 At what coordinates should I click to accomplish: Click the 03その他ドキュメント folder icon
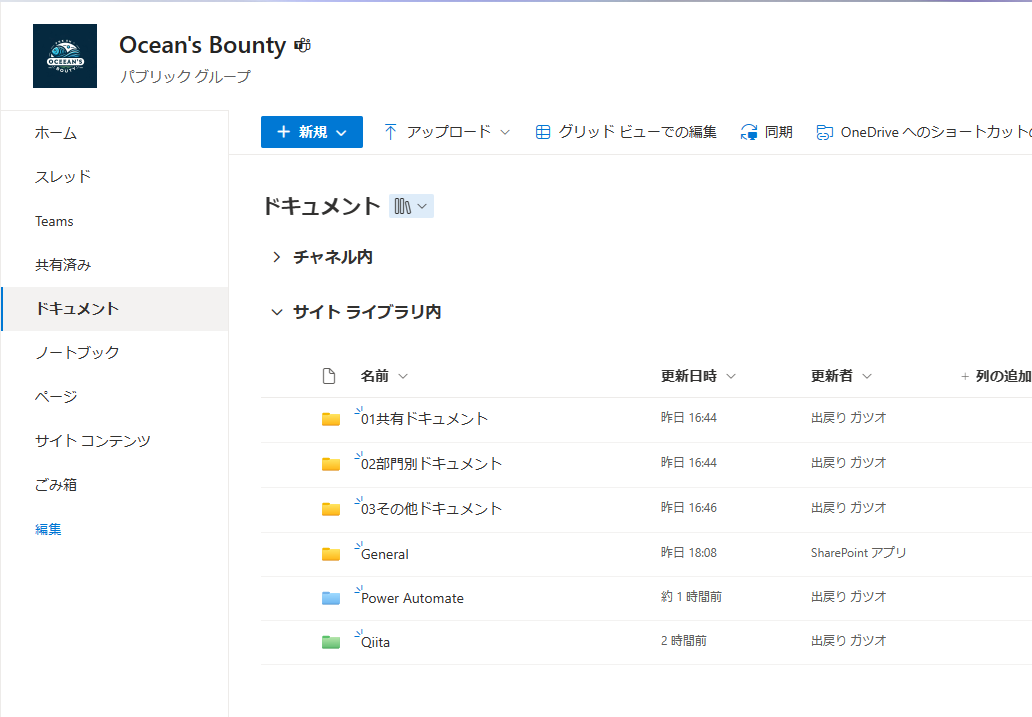click(x=331, y=508)
